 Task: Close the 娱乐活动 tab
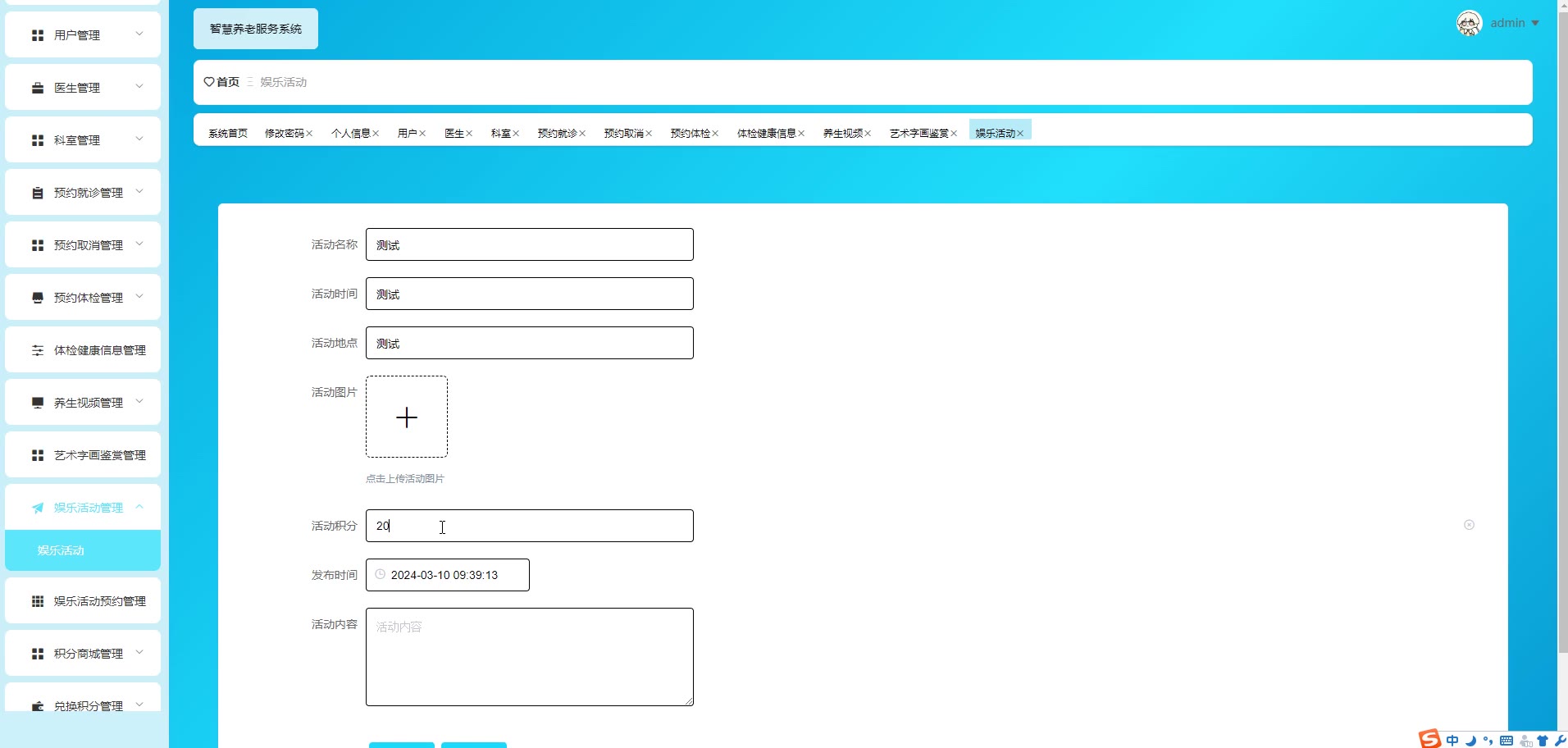click(x=1020, y=134)
